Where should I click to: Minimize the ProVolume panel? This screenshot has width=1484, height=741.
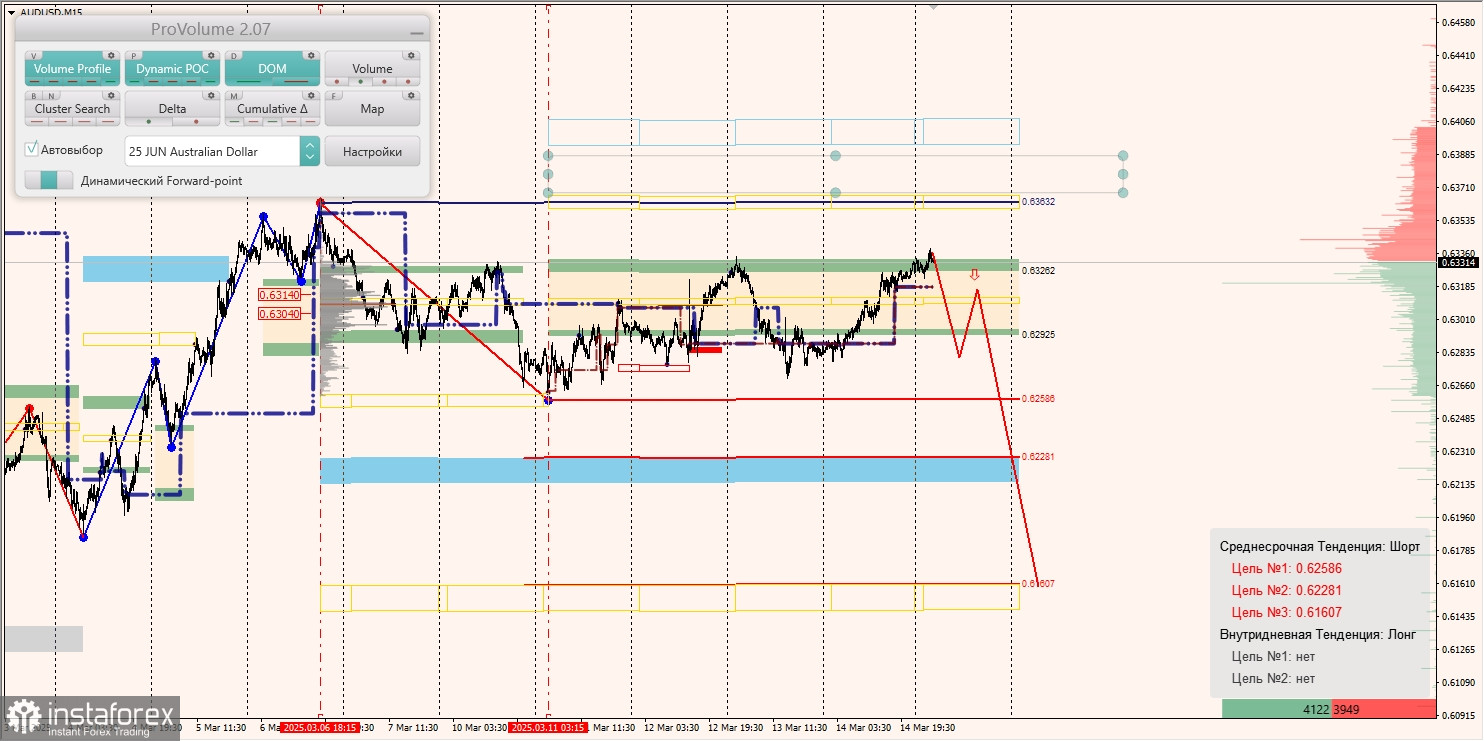[417, 33]
